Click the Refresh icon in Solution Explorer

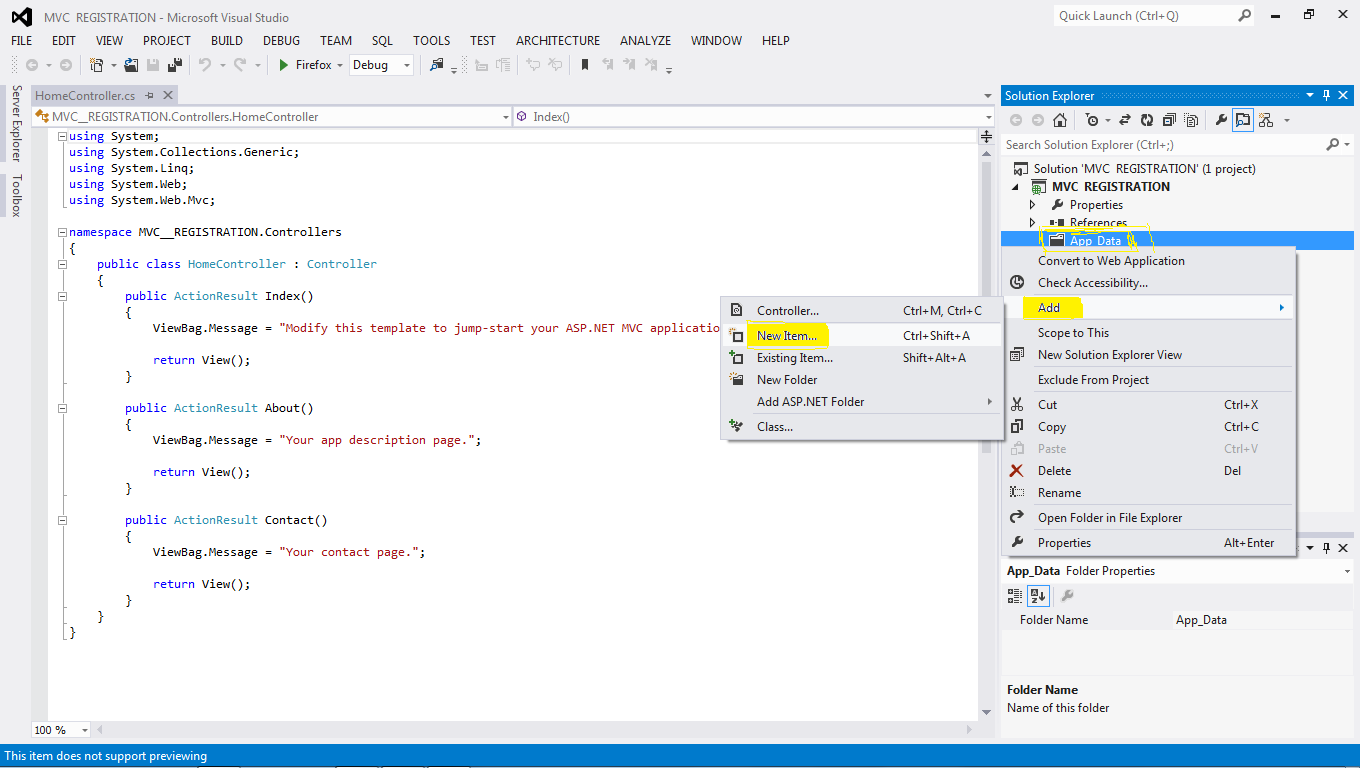(1146, 120)
